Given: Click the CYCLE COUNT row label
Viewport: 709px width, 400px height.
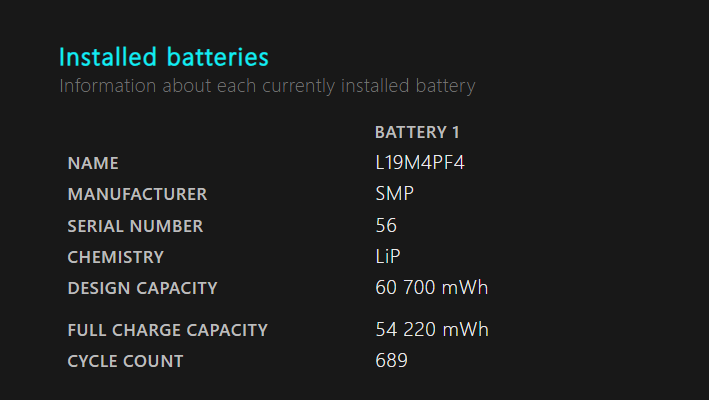Looking at the screenshot, I should click(x=125, y=361).
